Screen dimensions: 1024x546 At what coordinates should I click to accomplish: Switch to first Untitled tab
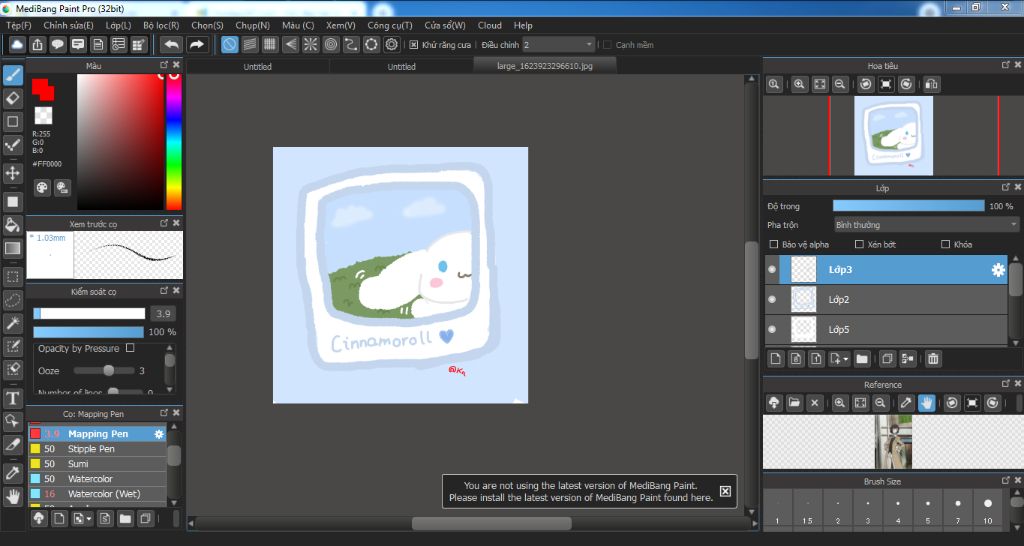(x=258, y=66)
